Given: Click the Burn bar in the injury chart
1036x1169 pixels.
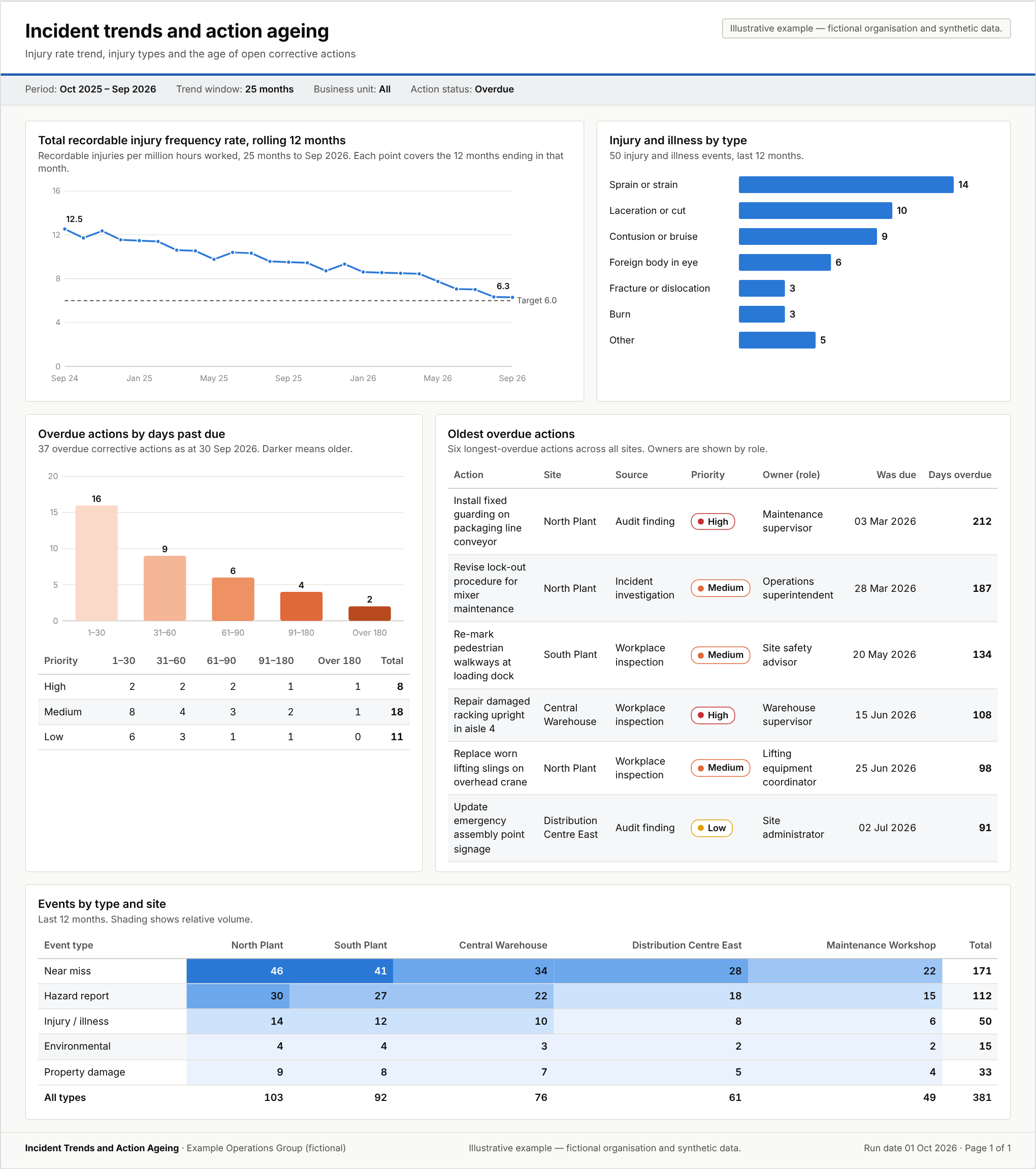Looking at the screenshot, I should 762,314.
